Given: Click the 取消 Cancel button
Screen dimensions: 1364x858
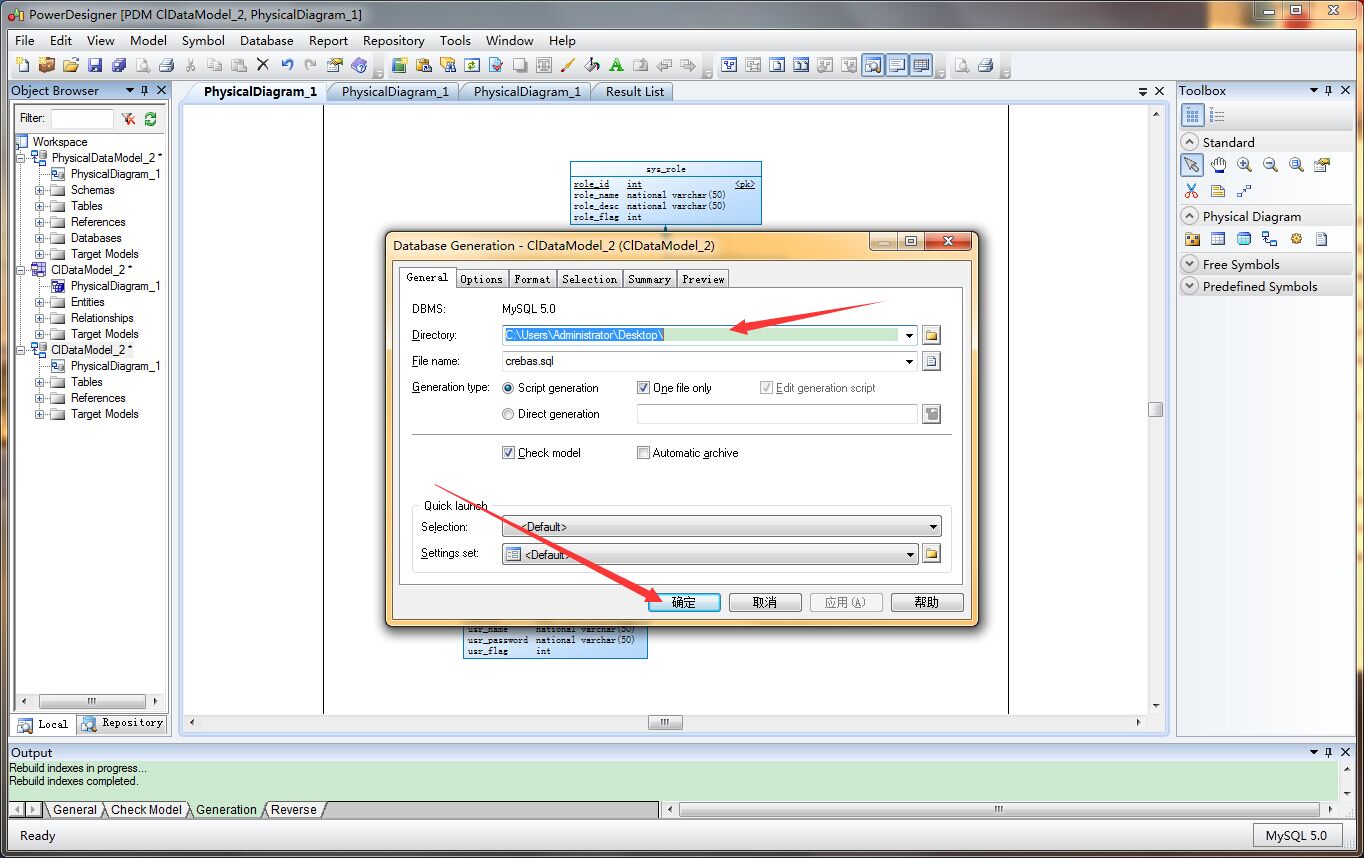Looking at the screenshot, I should click(765, 602).
